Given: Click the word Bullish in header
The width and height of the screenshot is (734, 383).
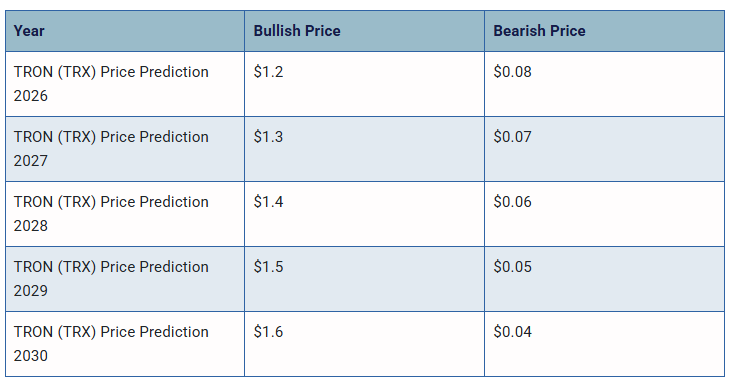Looking at the screenshot, I should (x=277, y=31).
